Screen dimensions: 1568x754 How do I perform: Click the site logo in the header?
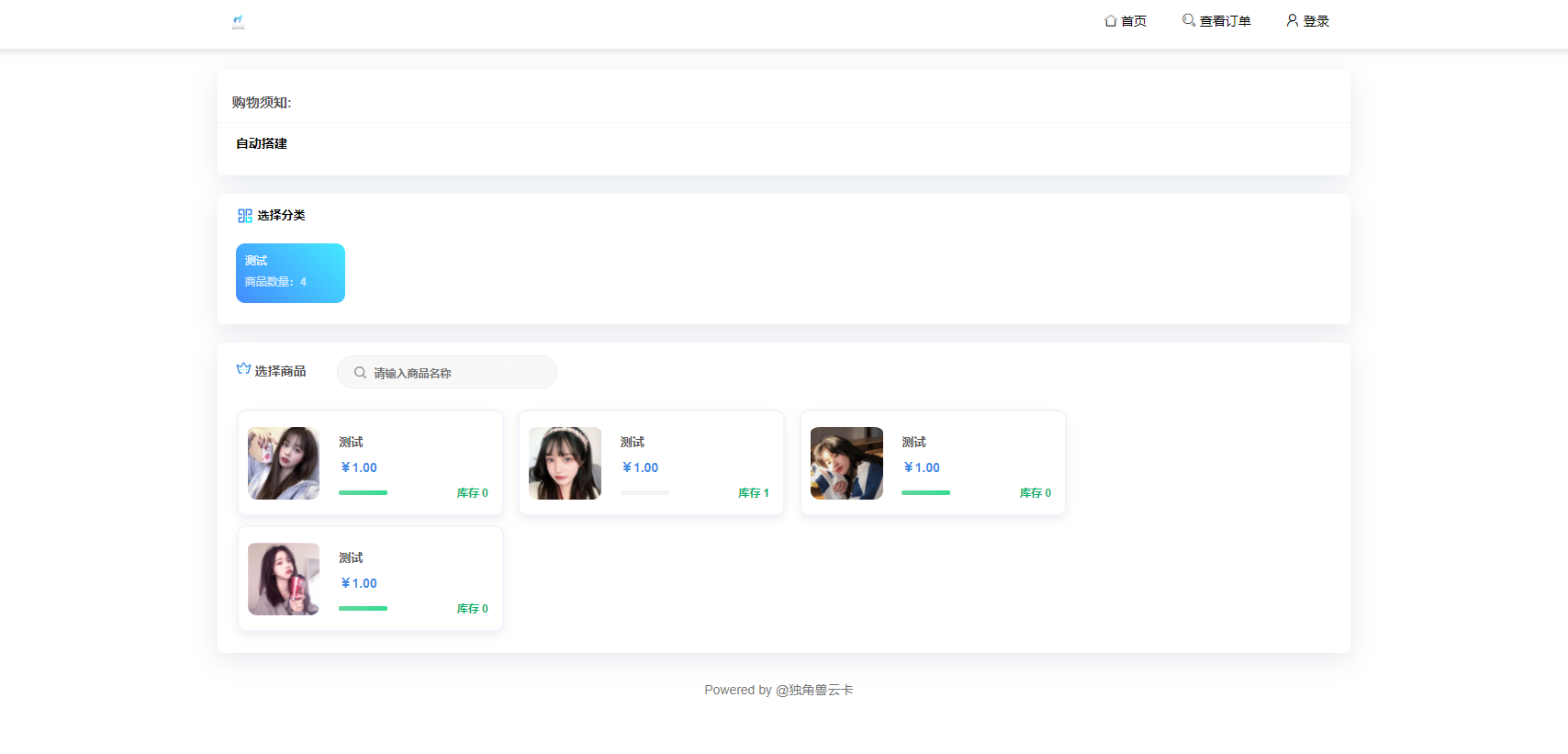coord(238,21)
